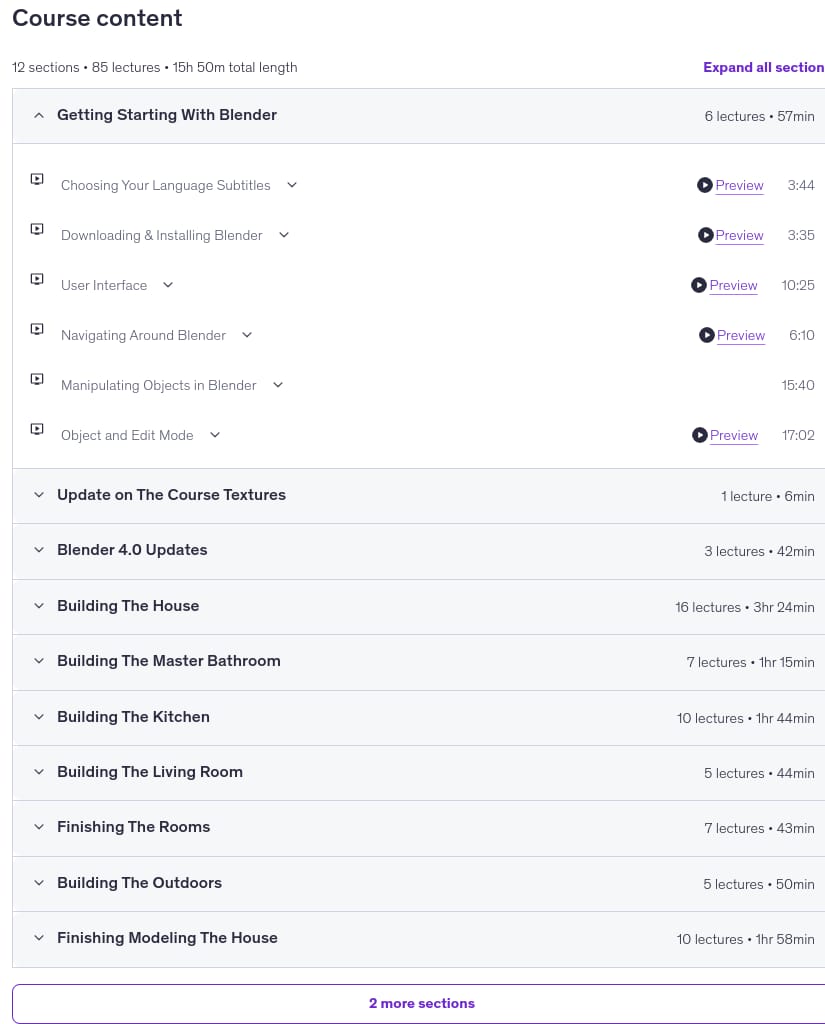
Task: Open User Interface lecture description chevron
Action: 168,285
